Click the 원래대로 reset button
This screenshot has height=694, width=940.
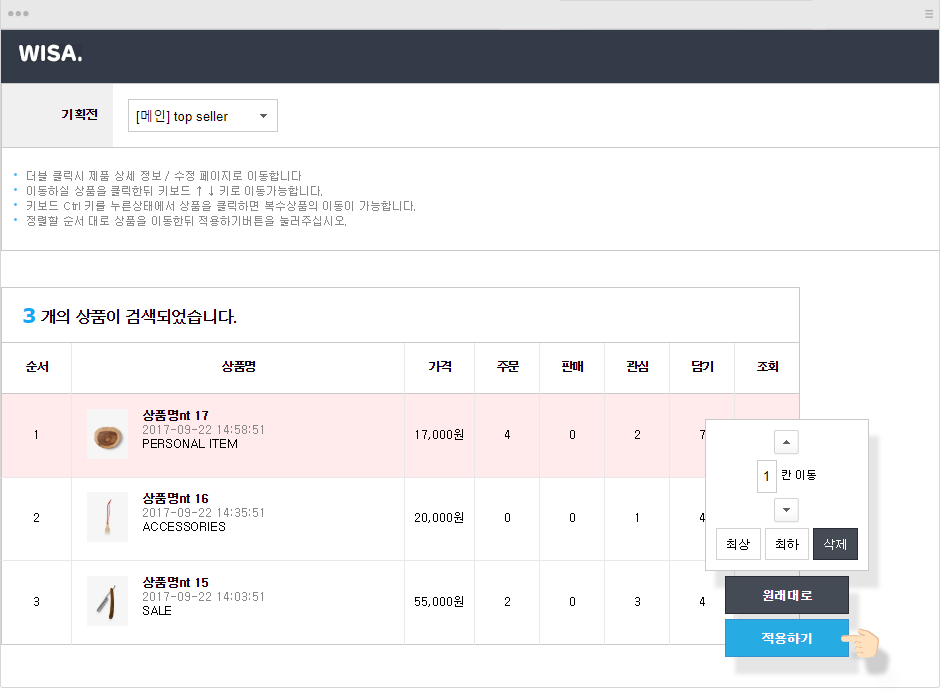[787, 595]
